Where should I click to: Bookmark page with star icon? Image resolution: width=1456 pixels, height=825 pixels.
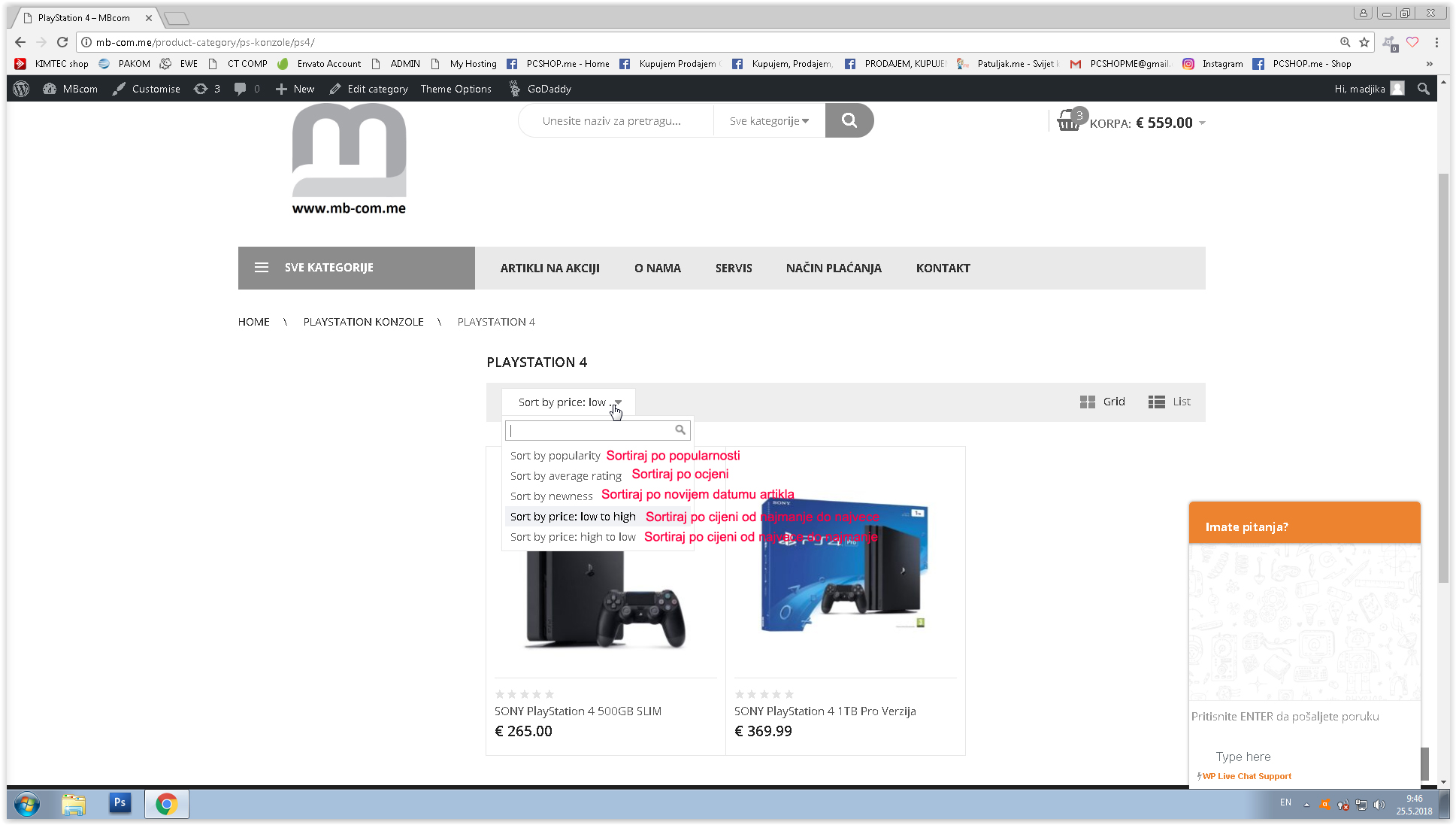pos(1364,42)
